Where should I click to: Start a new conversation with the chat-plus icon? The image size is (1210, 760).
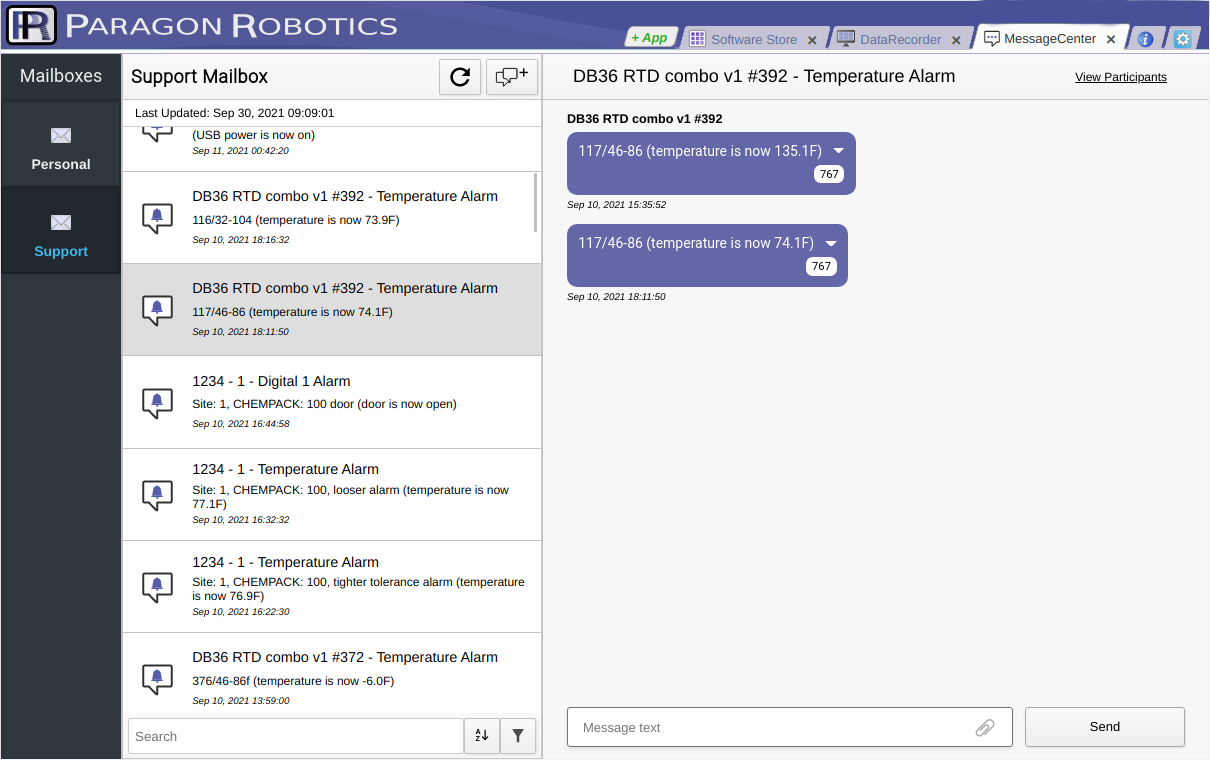[512, 77]
